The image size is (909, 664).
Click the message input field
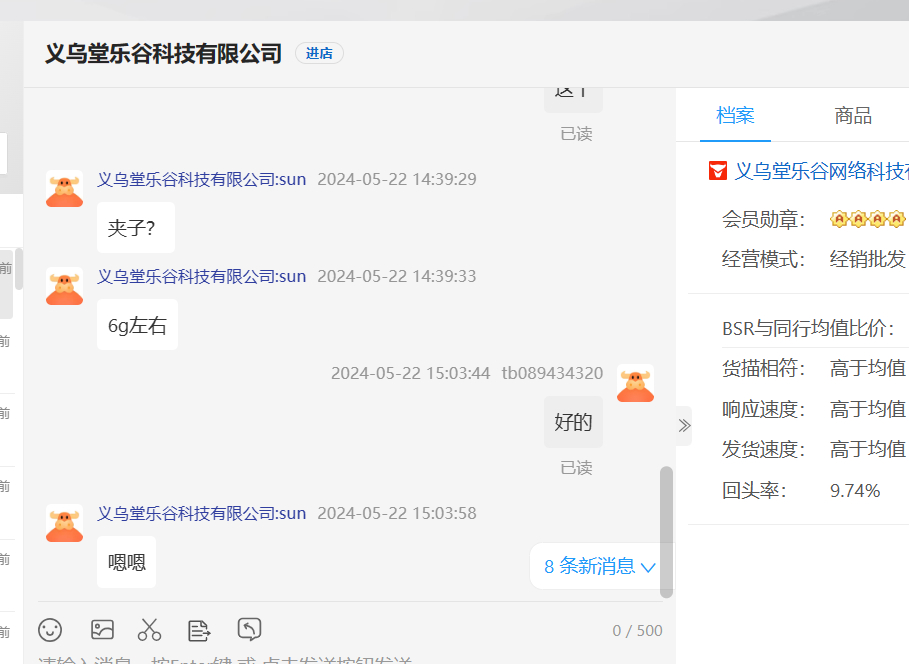[x=300, y=658]
